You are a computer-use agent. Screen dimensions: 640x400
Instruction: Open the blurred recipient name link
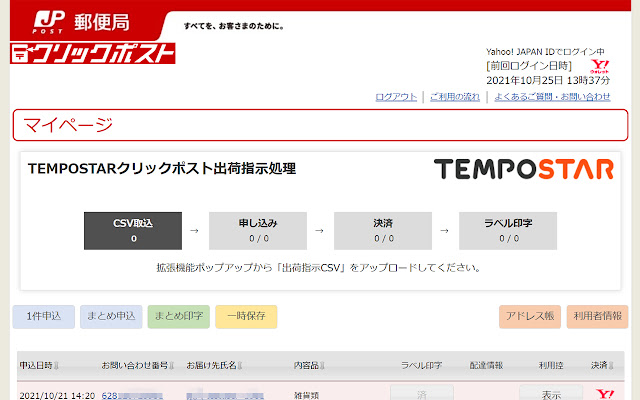point(225,396)
